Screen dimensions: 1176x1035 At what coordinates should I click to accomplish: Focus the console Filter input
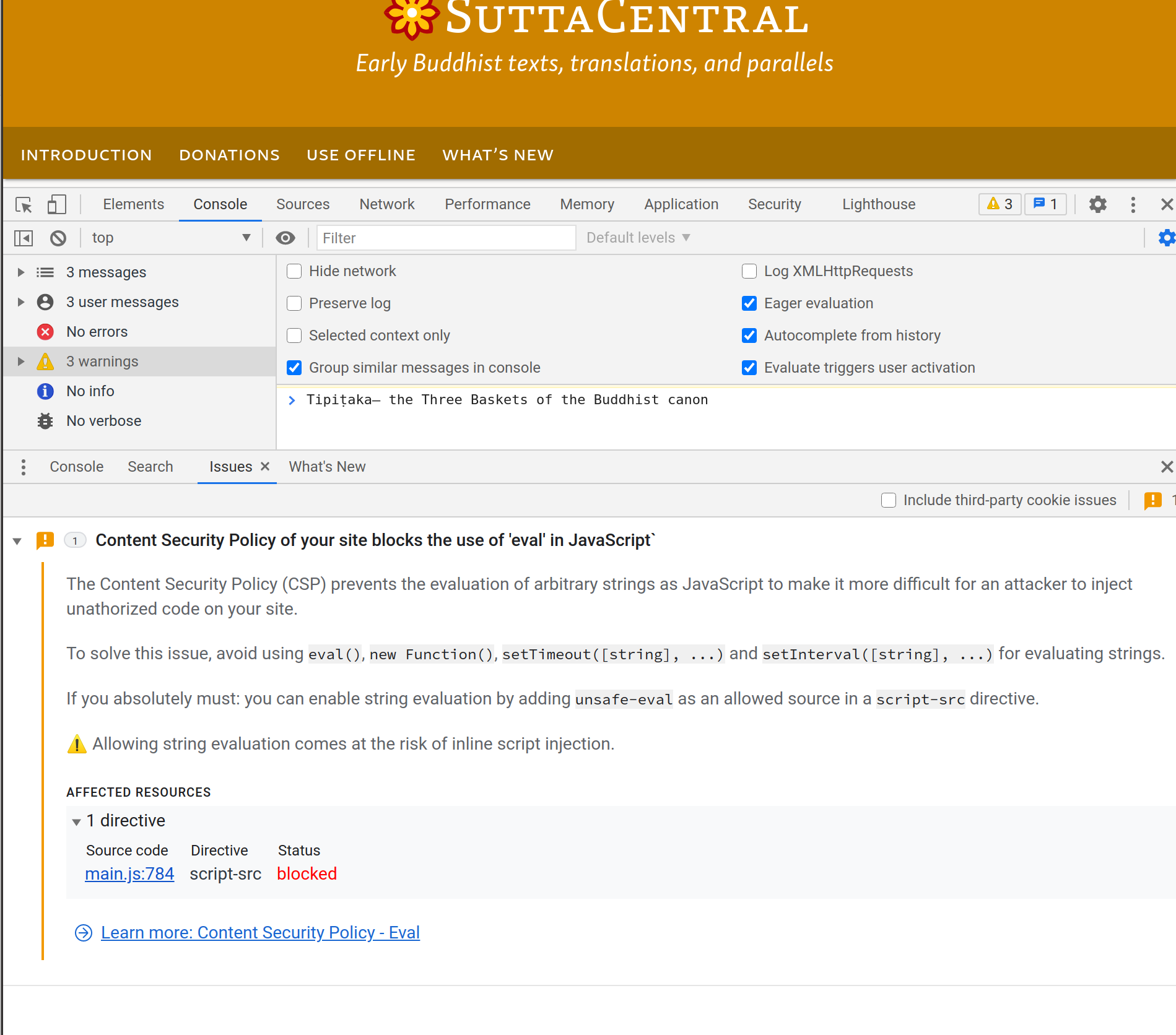click(x=446, y=238)
